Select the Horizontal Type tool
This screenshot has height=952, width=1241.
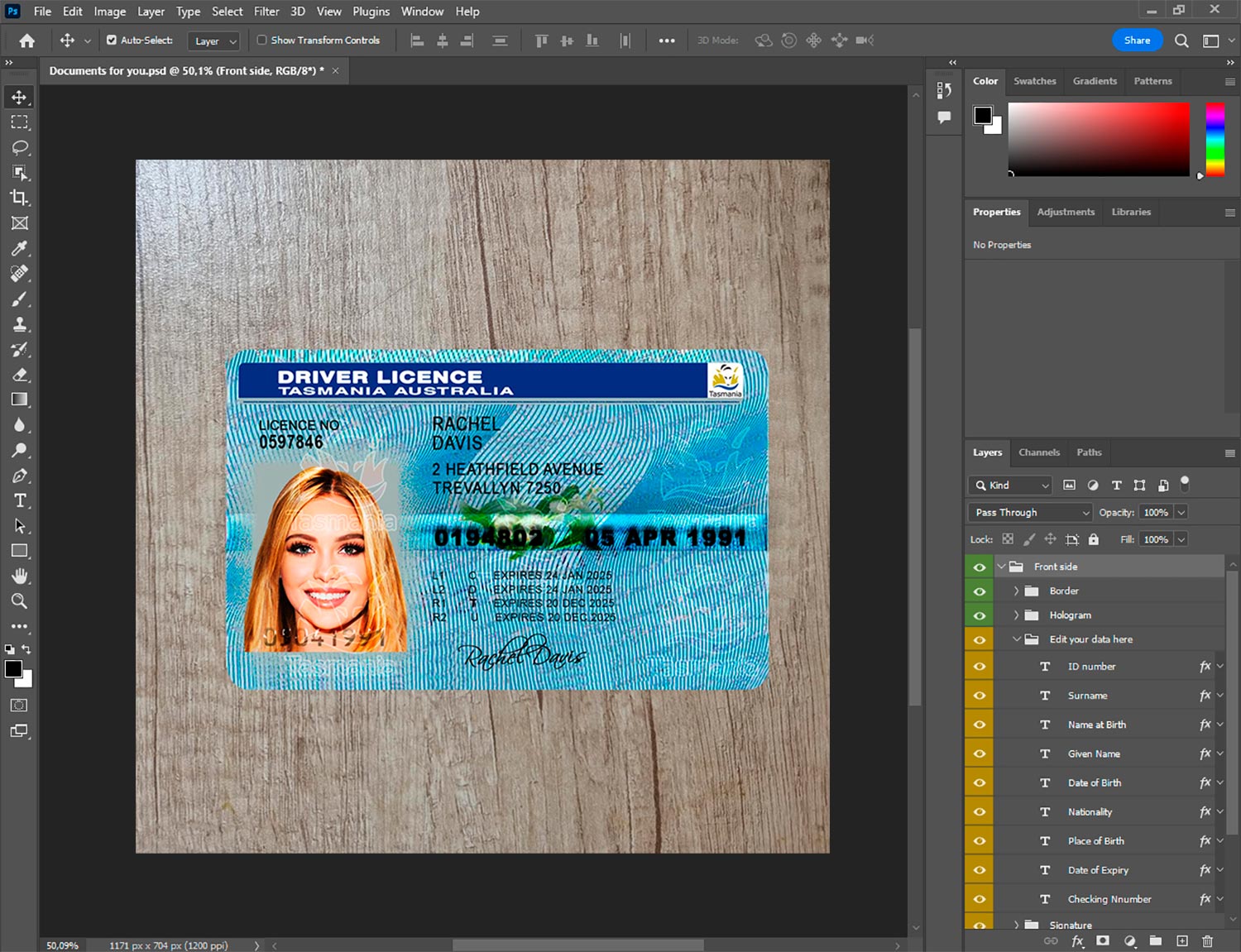pos(20,500)
